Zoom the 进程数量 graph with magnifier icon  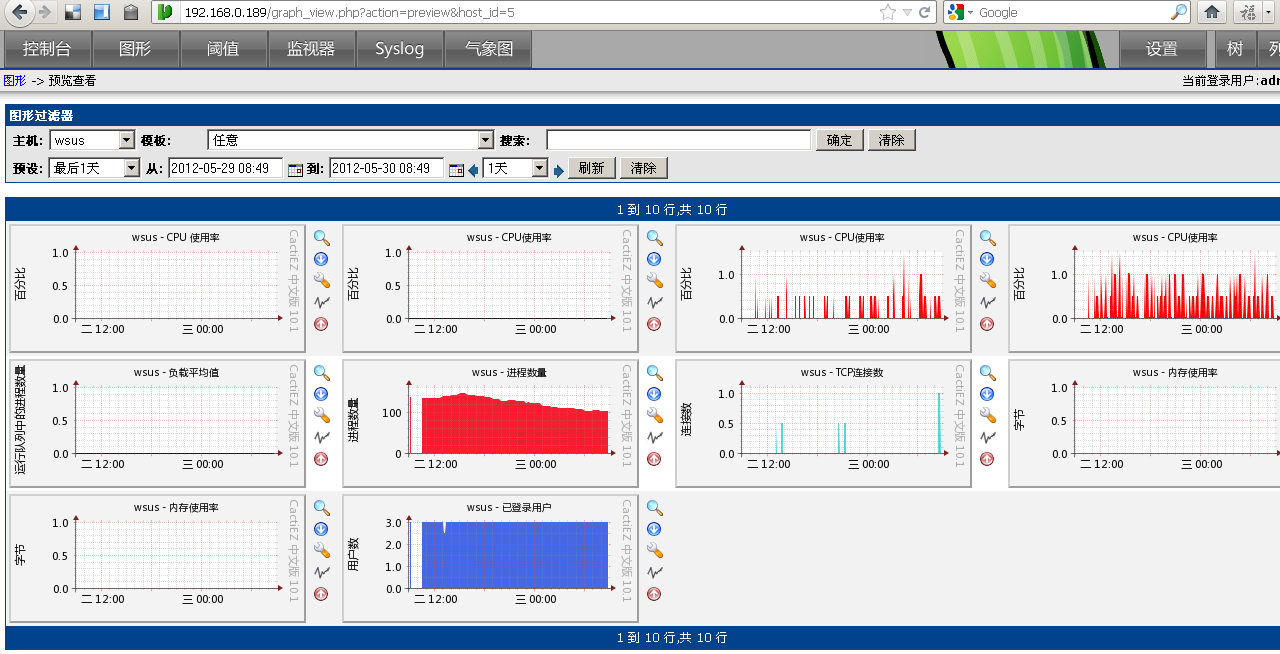coord(654,373)
